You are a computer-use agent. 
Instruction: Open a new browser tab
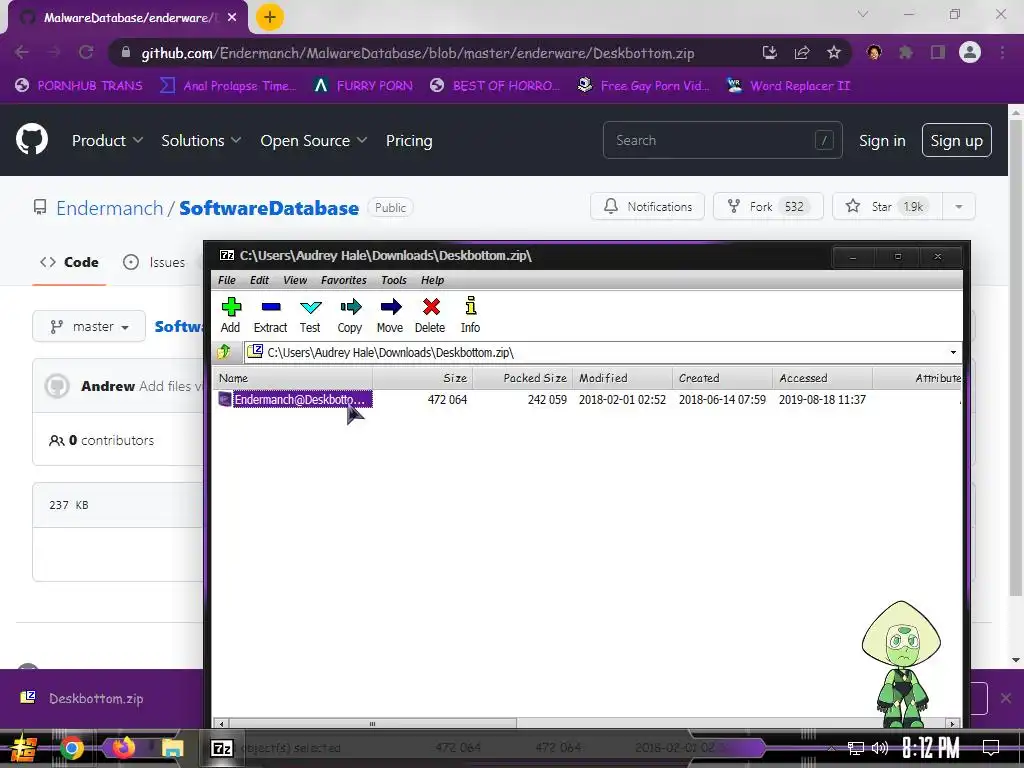click(269, 17)
